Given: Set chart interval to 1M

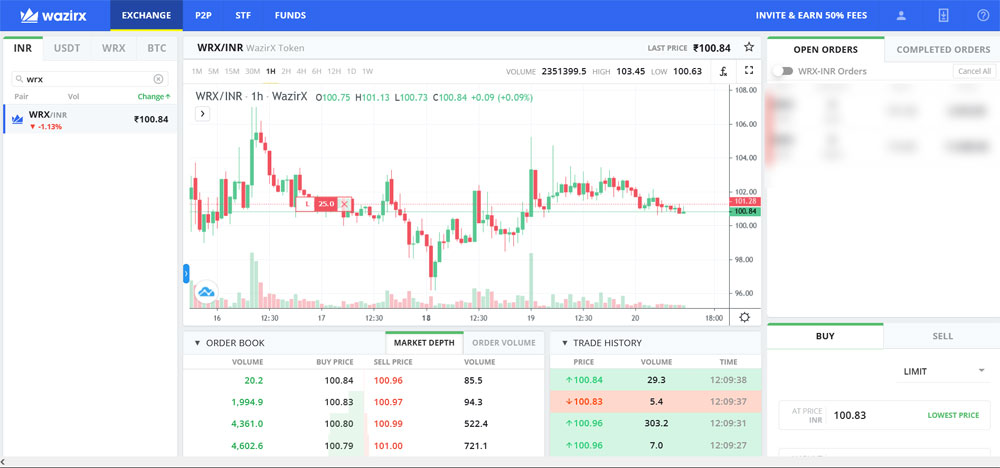Looking at the screenshot, I should click(196, 71).
